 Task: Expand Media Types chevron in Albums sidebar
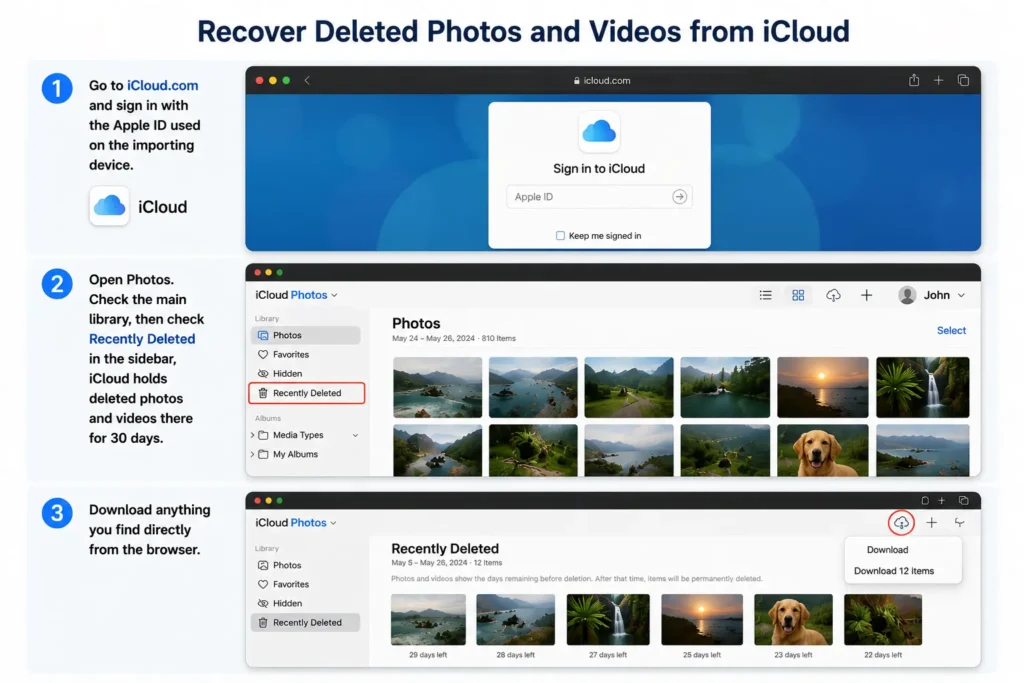point(253,435)
